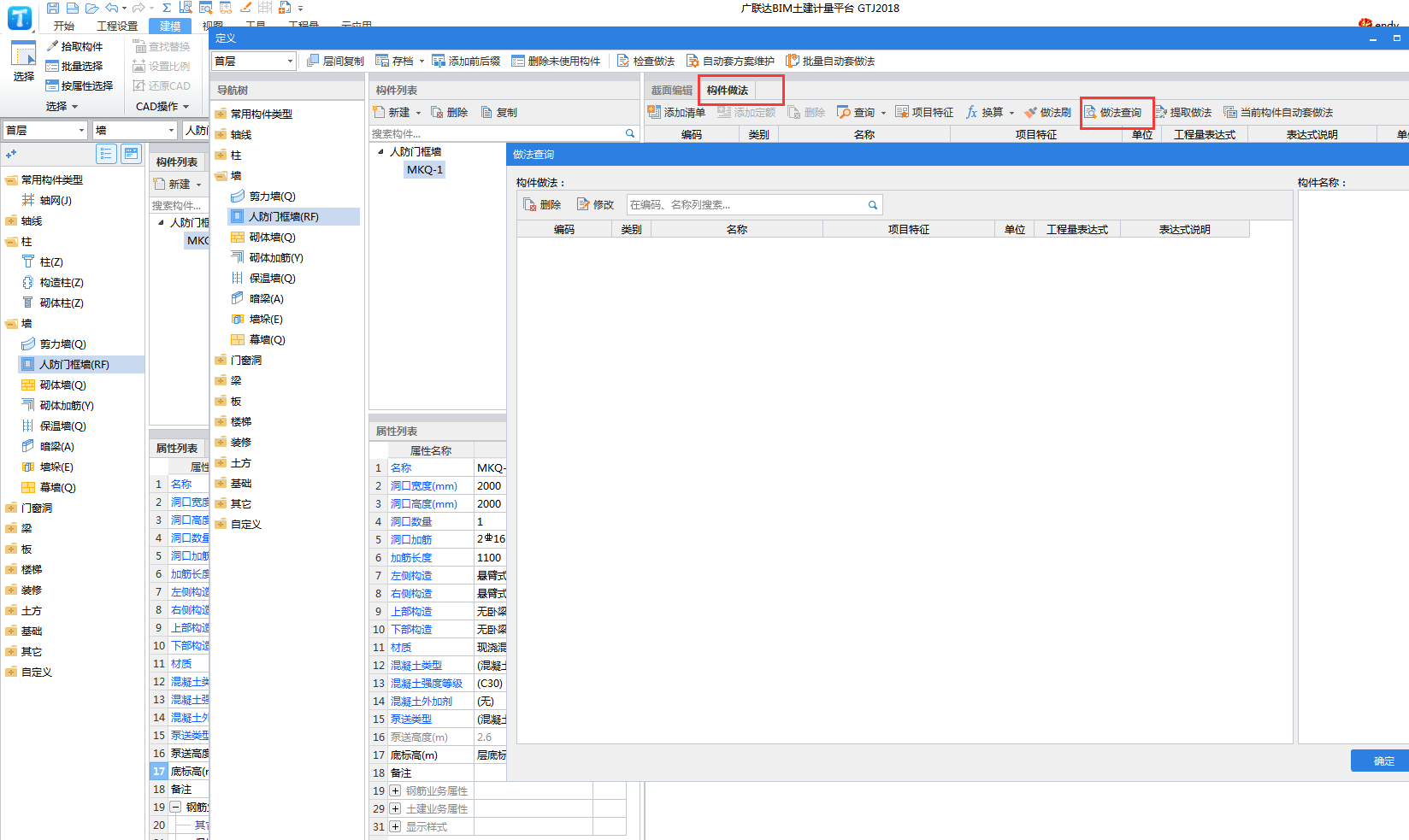The width and height of the screenshot is (1409, 840).
Task: Expand 土建业务属性 in the property list
Action: pyautogui.click(x=395, y=808)
